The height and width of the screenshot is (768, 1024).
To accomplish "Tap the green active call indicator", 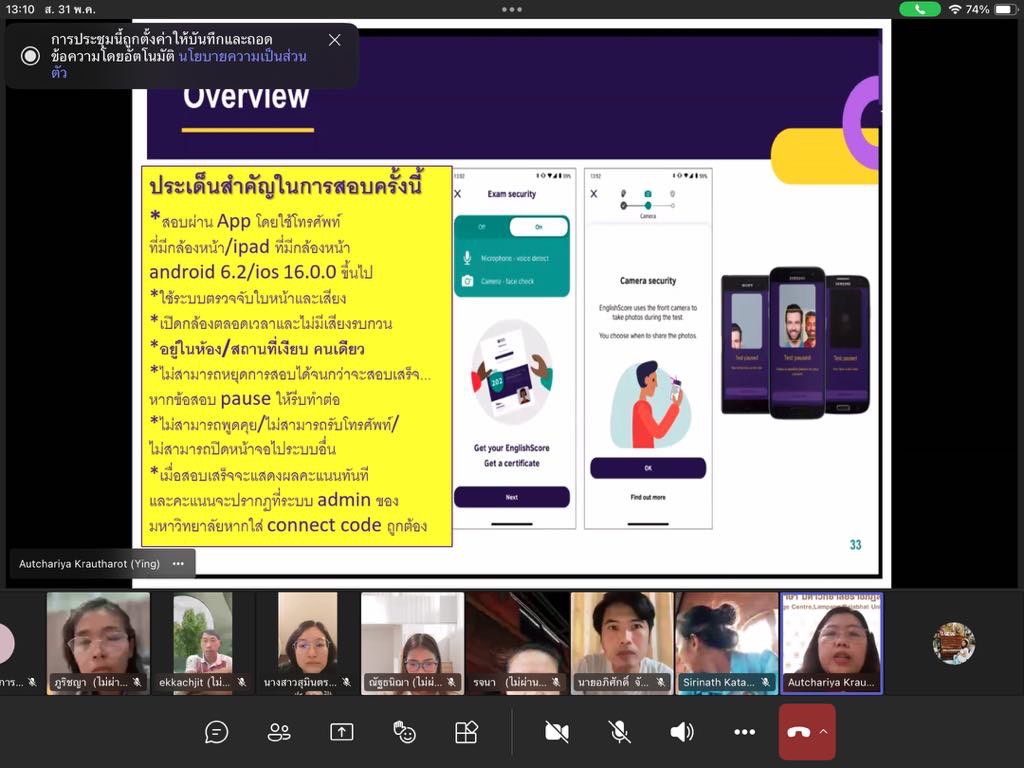I will 920,9.
